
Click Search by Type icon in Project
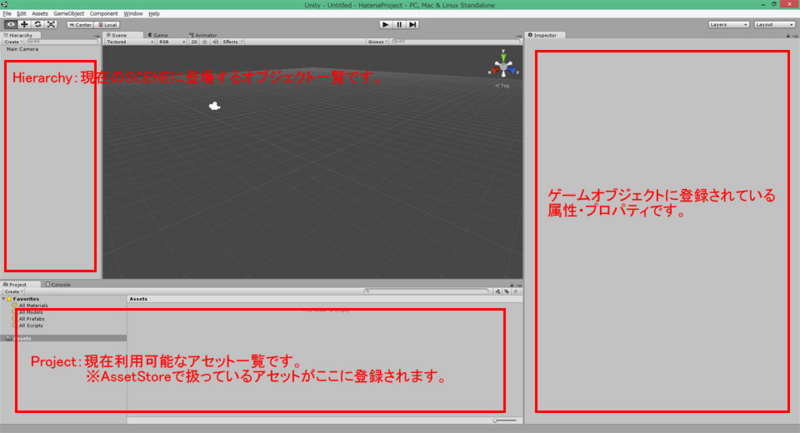coord(497,292)
